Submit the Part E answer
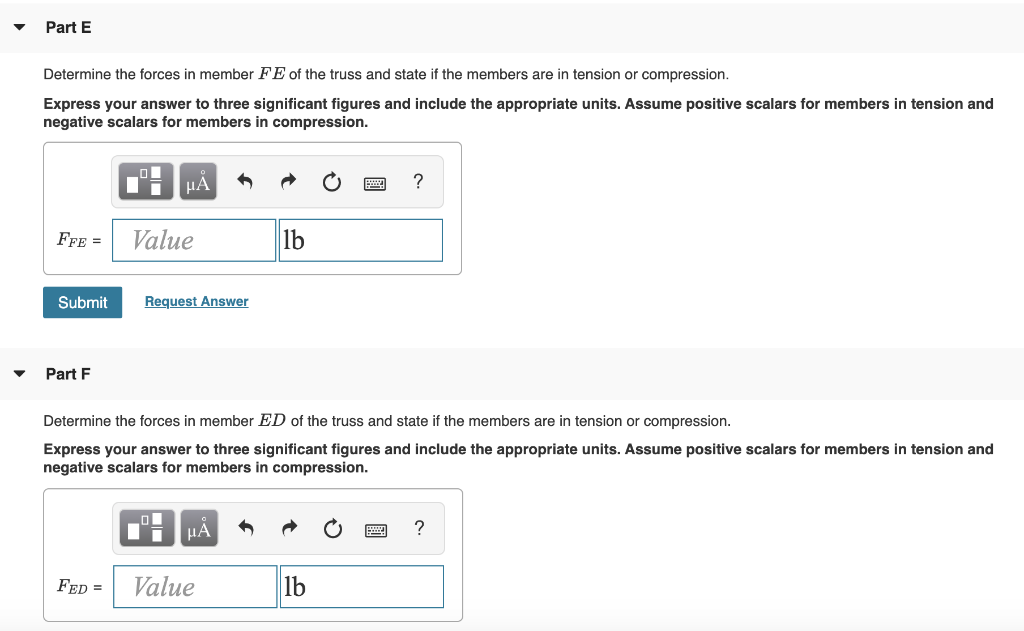The height and width of the screenshot is (631, 1024). click(x=82, y=302)
